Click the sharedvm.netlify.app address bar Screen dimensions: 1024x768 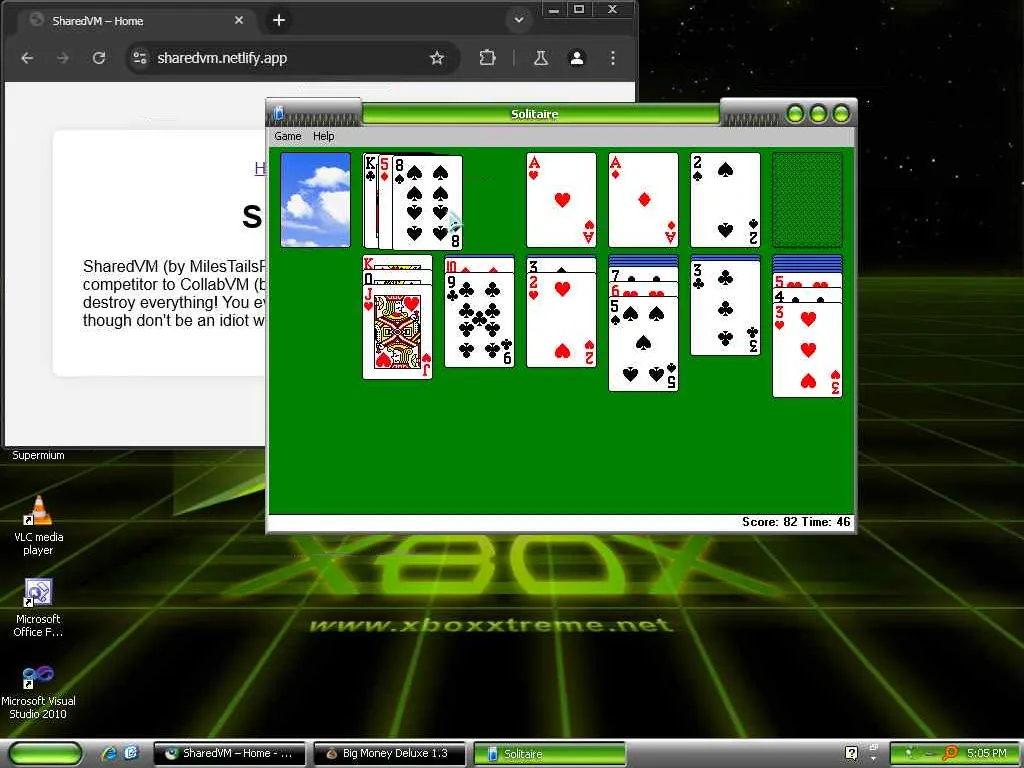coord(294,58)
